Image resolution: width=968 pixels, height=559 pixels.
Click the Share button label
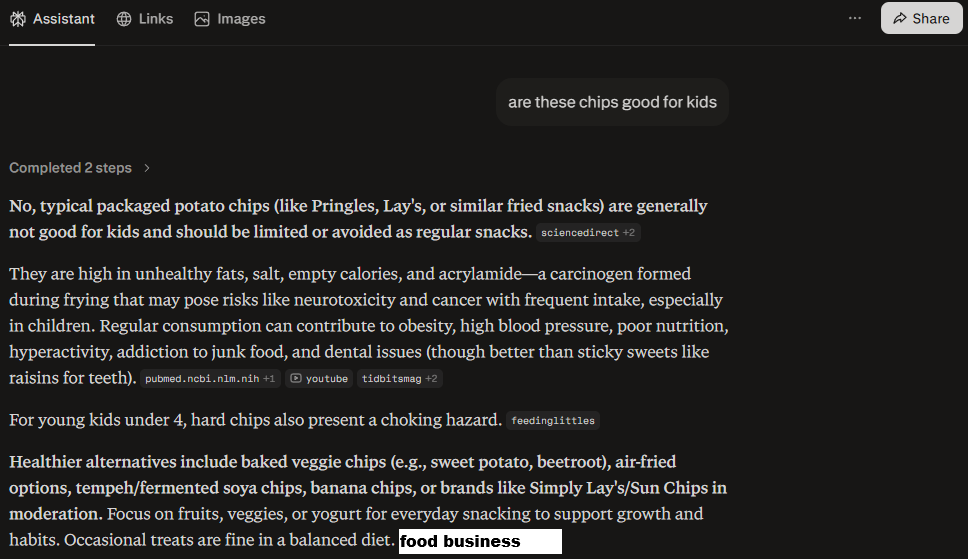[931, 18]
